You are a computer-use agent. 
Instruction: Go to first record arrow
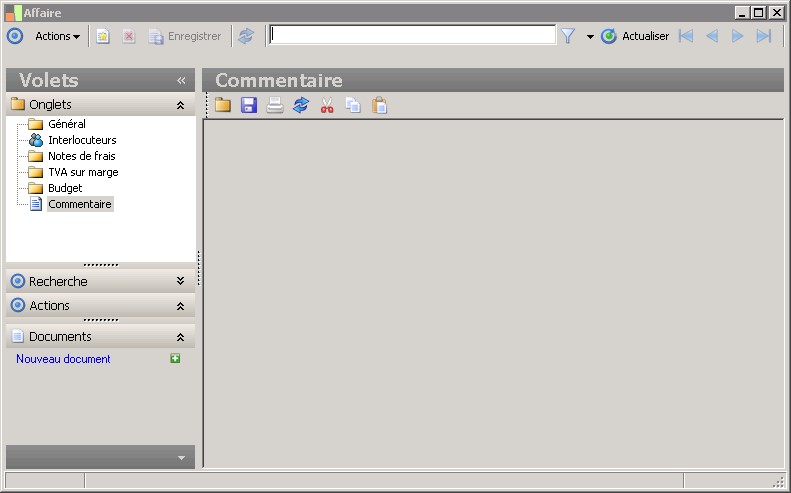click(x=686, y=36)
